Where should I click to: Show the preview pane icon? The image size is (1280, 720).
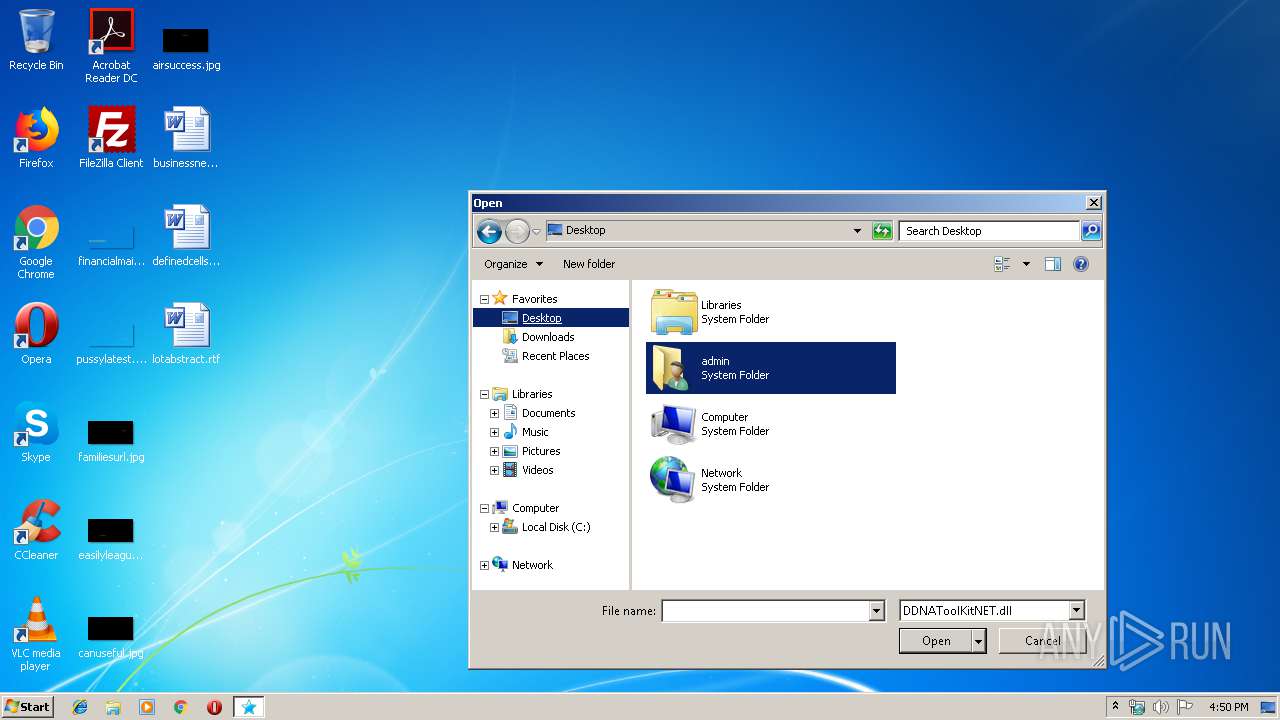(x=1053, y=264)
